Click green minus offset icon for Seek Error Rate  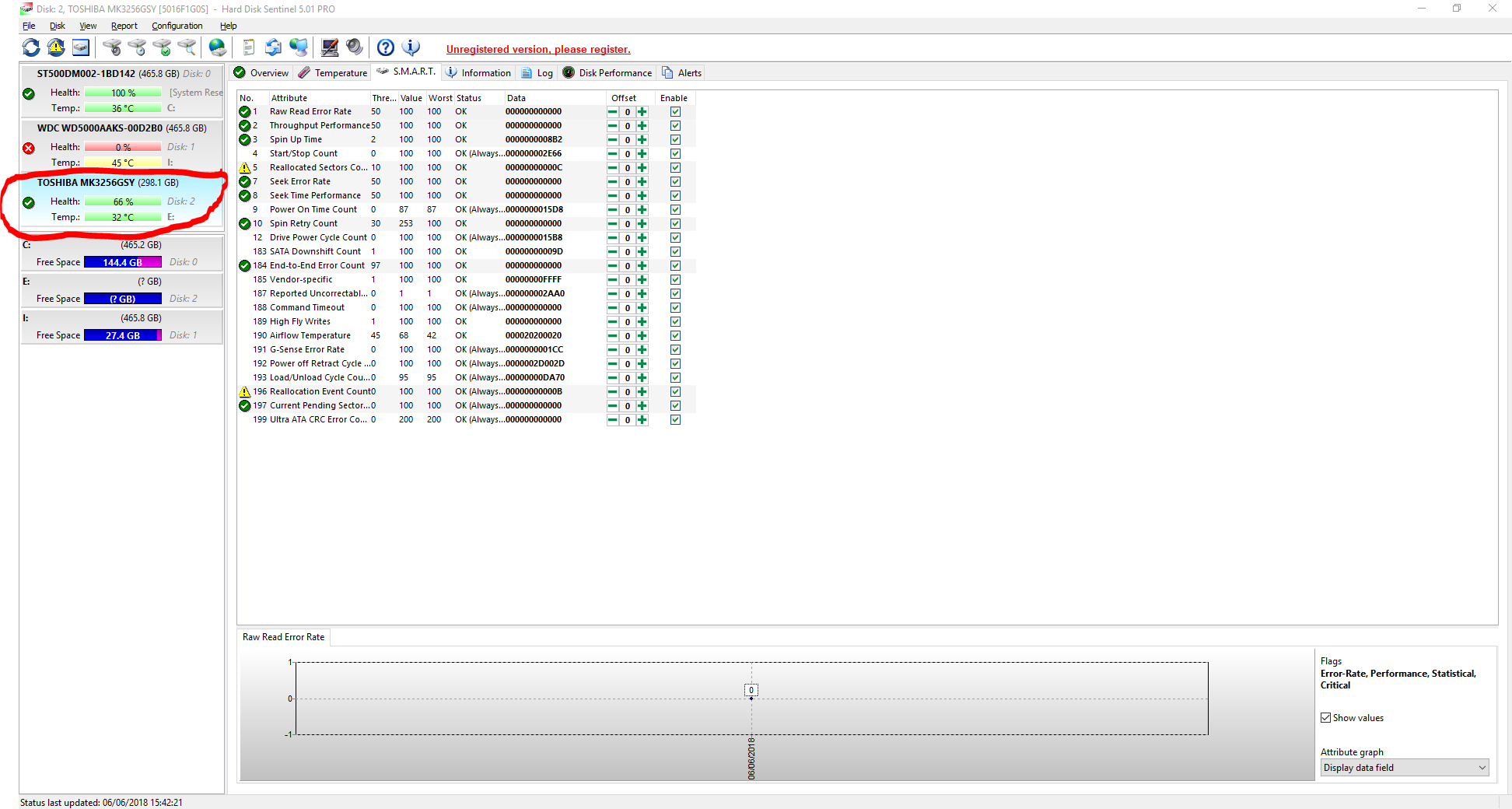[613, 182]
